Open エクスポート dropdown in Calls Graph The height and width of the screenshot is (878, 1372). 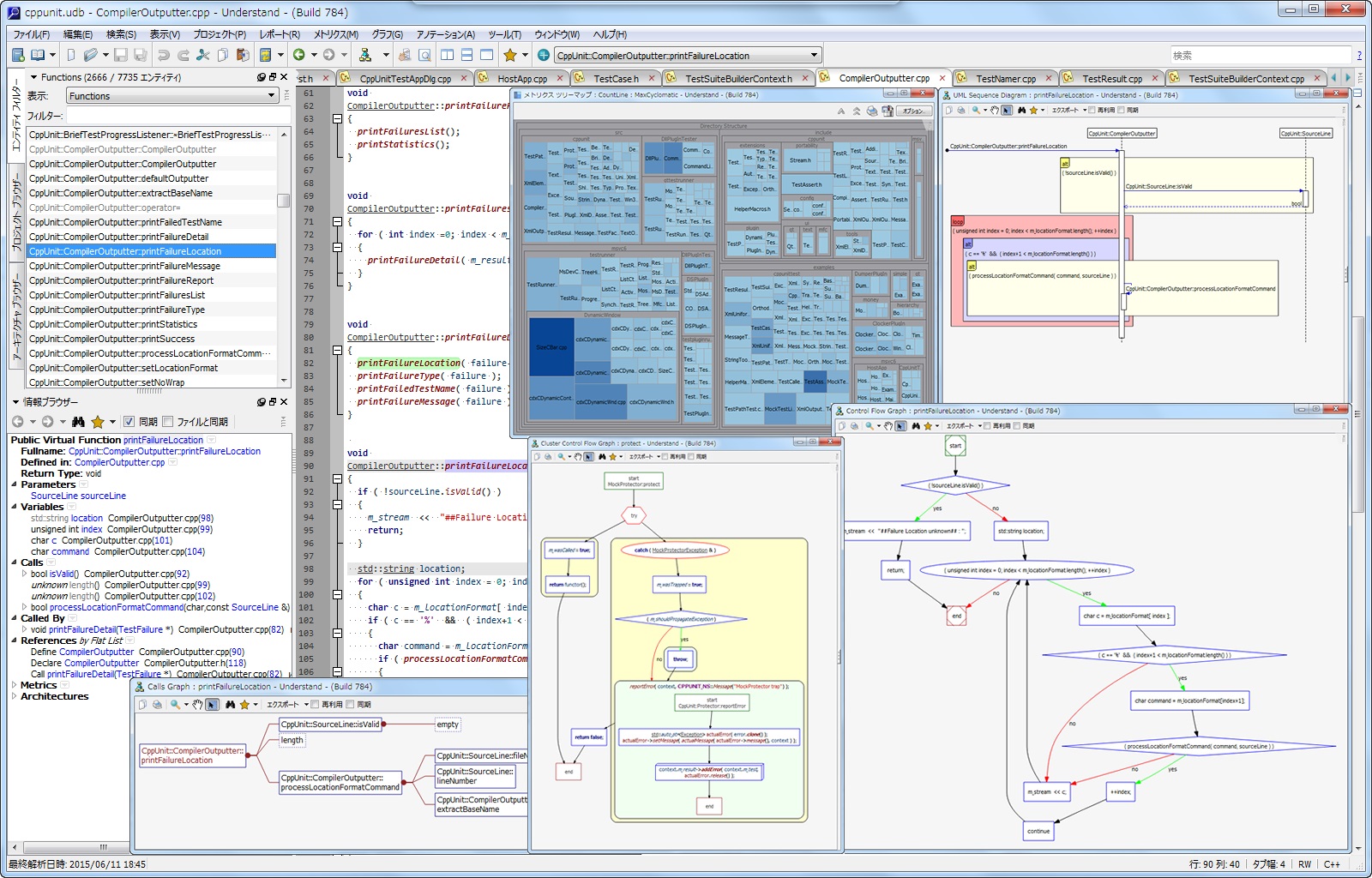coord(287,705)
